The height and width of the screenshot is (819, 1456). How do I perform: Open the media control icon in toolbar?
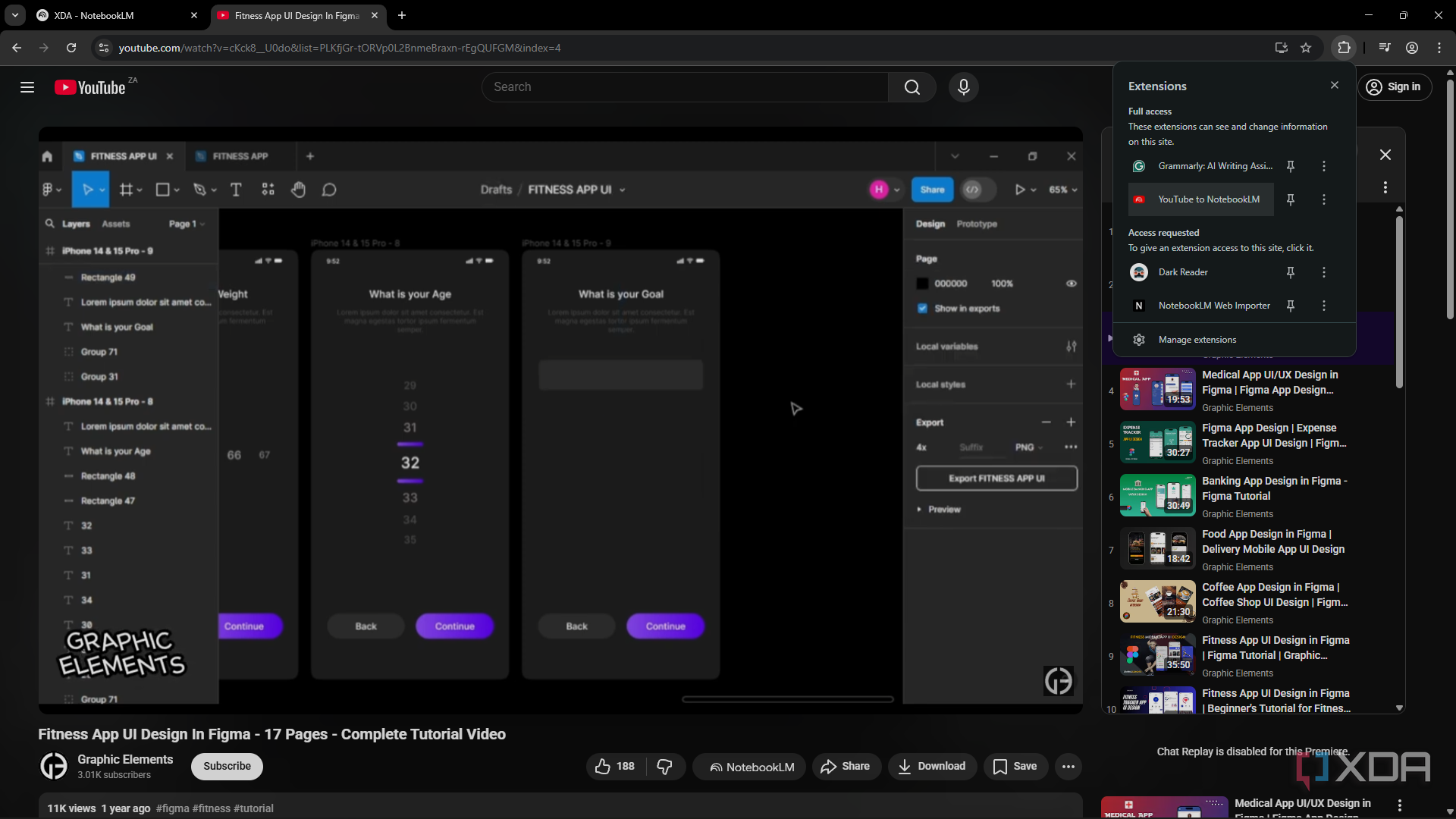1385,48
